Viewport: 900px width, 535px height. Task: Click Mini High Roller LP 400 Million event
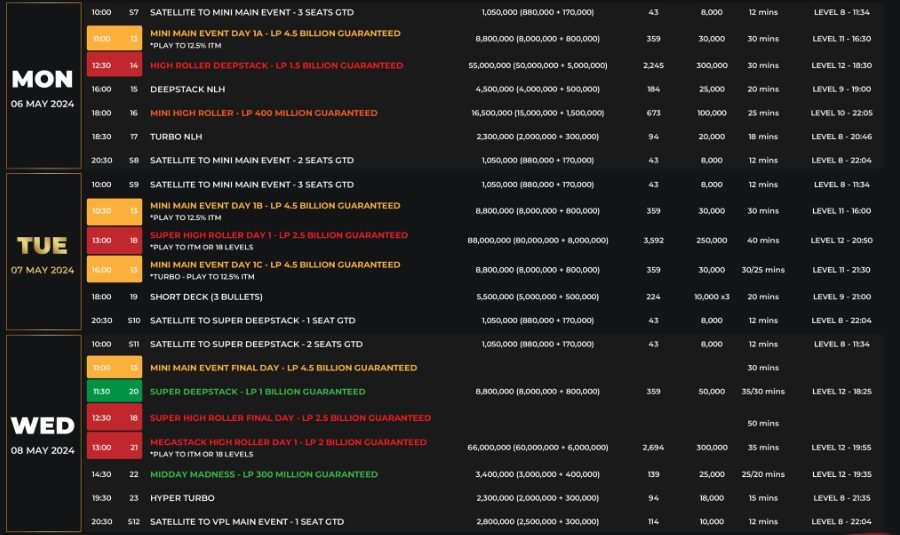point(263,113)
